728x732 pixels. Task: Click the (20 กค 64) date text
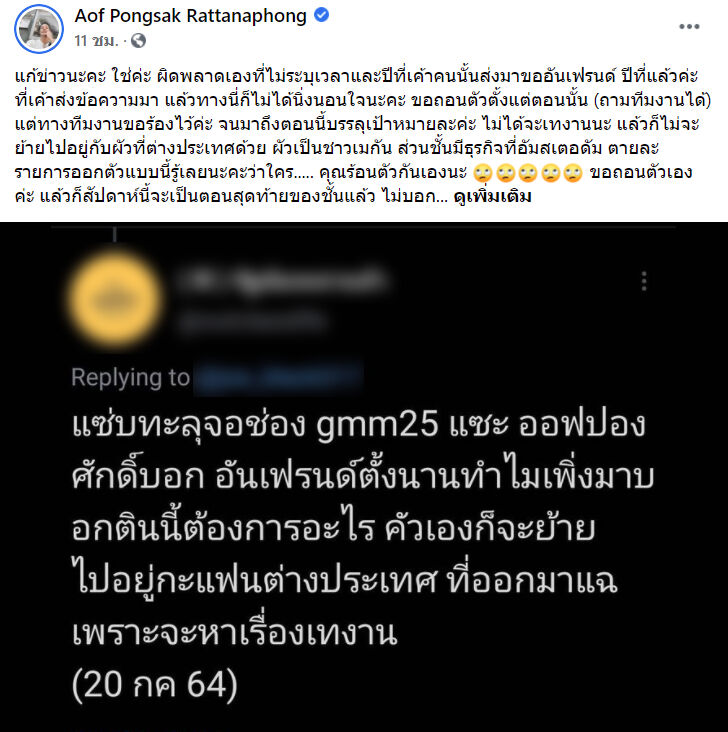pyautogui.click(x=155, y=685)
